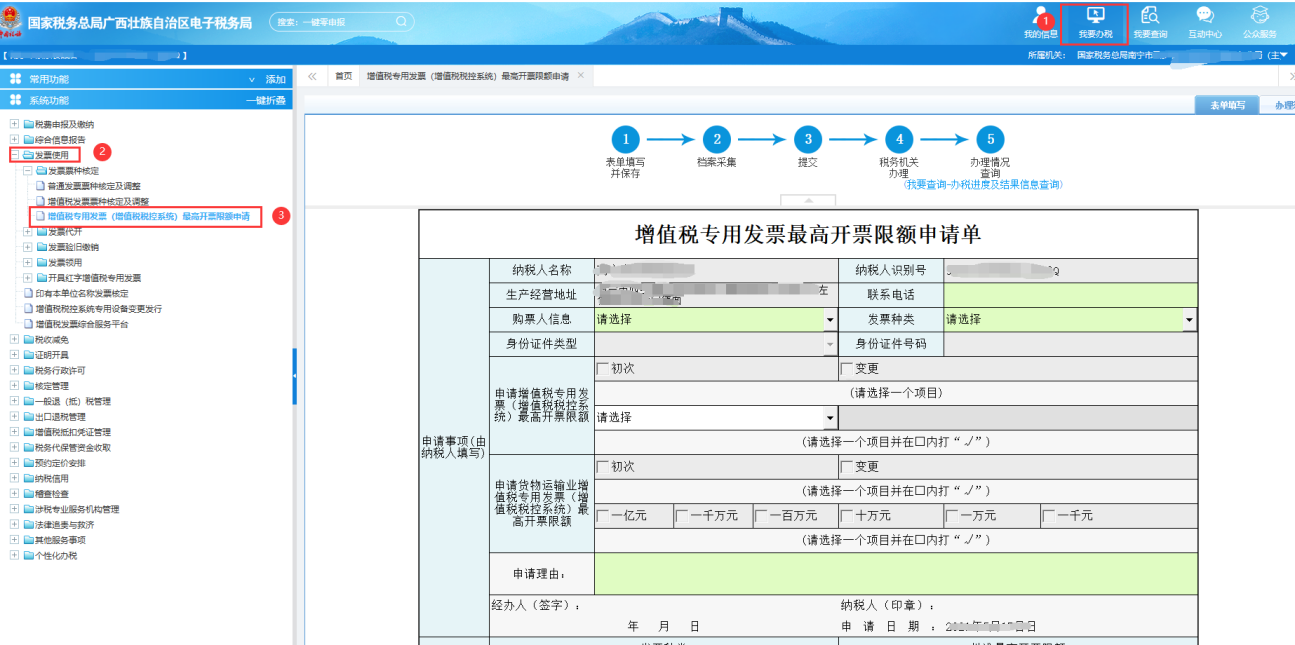Click the 公众服务 icon
The width and height of the screenshot is (1295, 645).
pyautogui.click(x=1260, y=22)
